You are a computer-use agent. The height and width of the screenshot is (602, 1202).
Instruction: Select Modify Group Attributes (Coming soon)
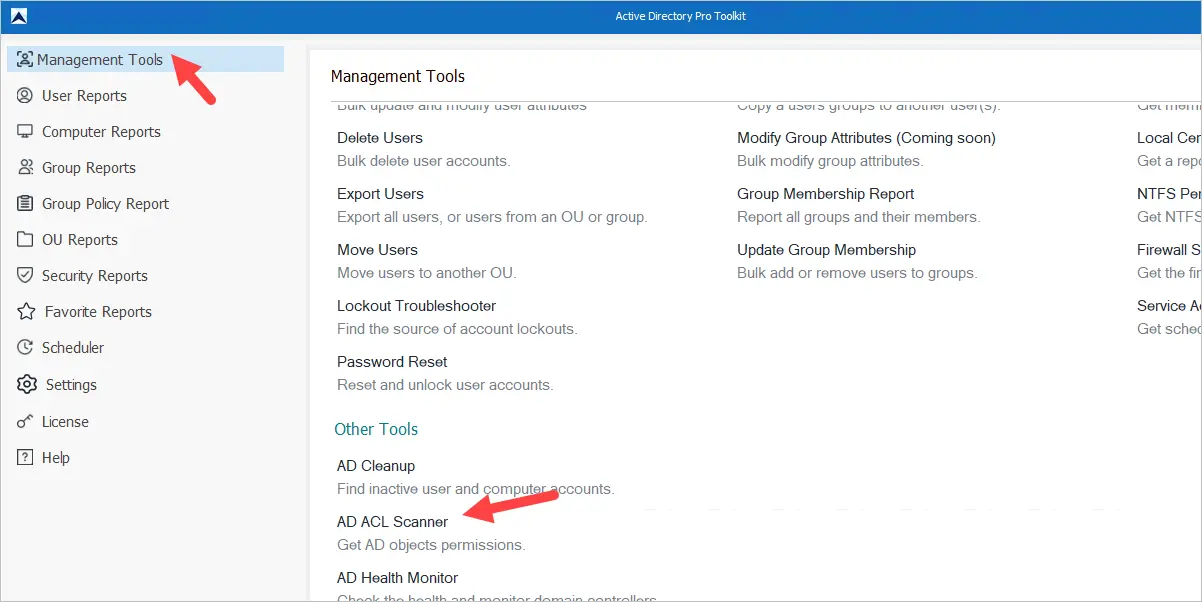pyautogui.click(x=866, y=138)
